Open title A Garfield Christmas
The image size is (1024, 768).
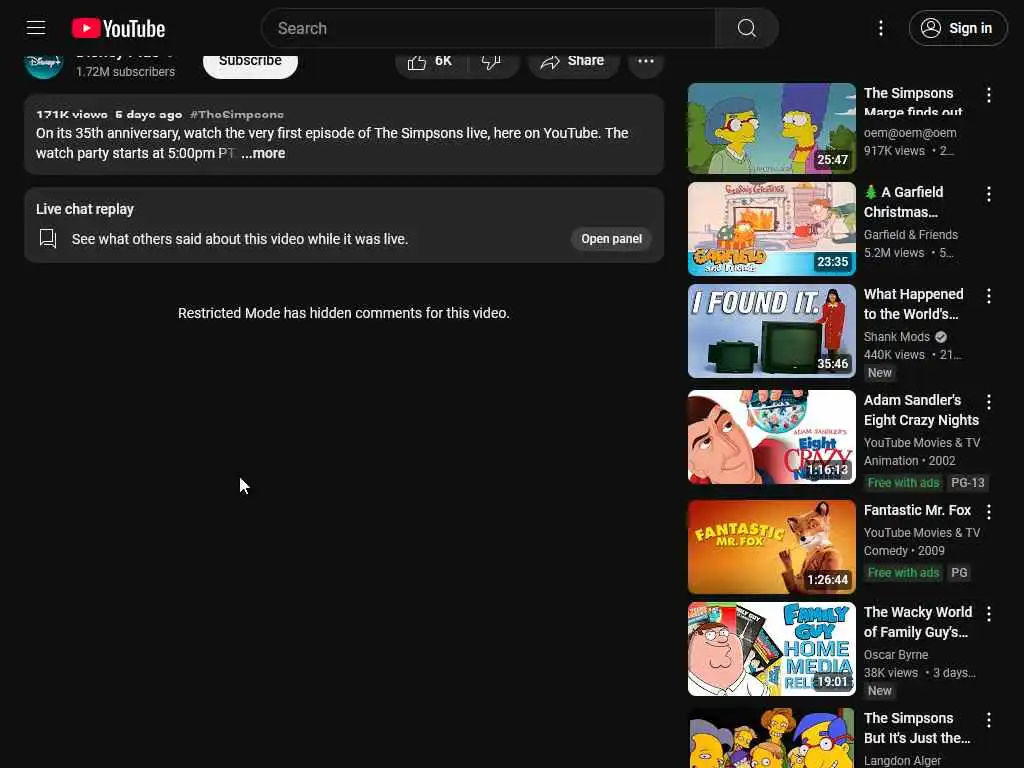[903, 202]
